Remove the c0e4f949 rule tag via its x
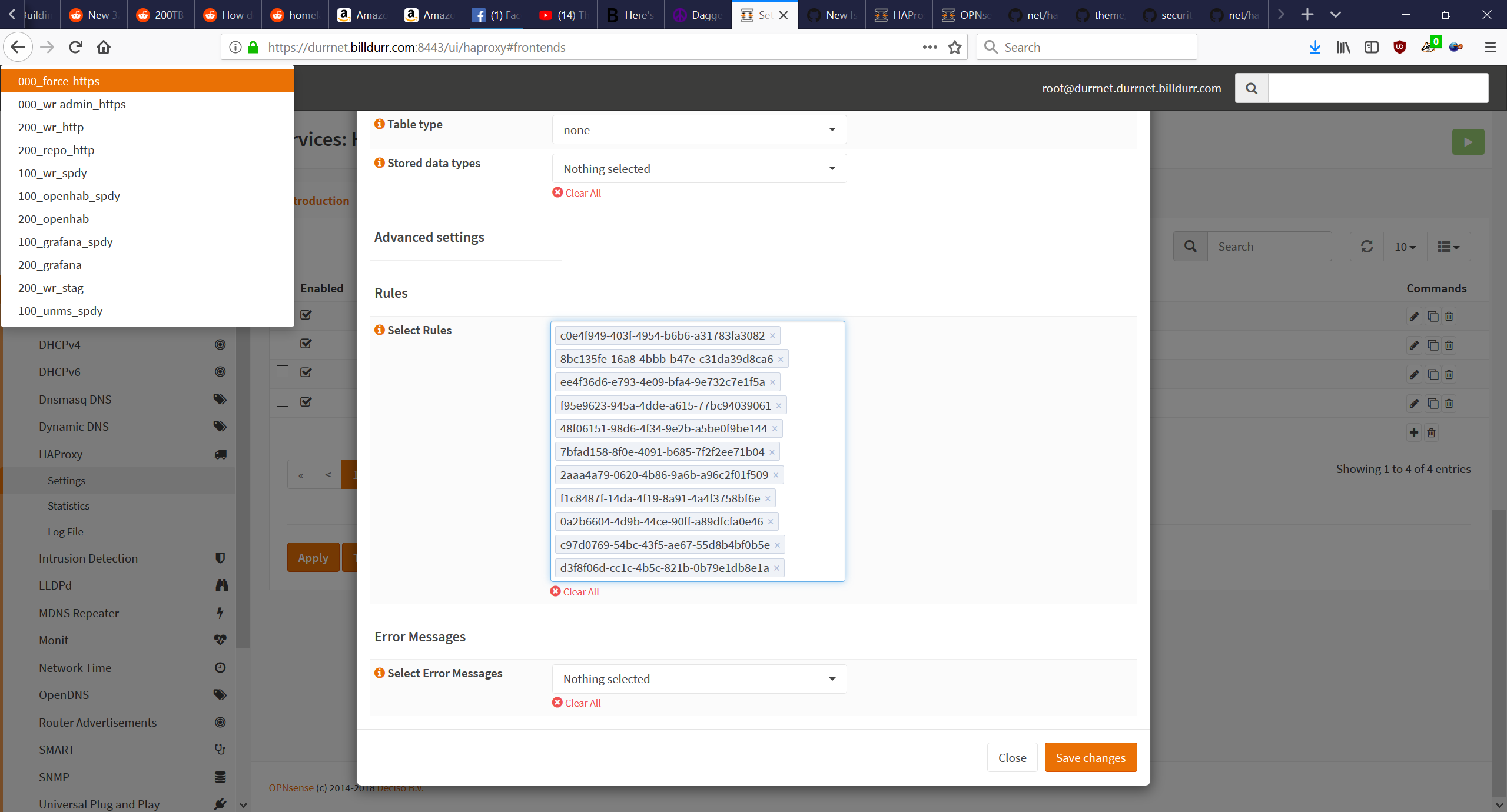1507x812 pixels. click(x=772, y=336)
